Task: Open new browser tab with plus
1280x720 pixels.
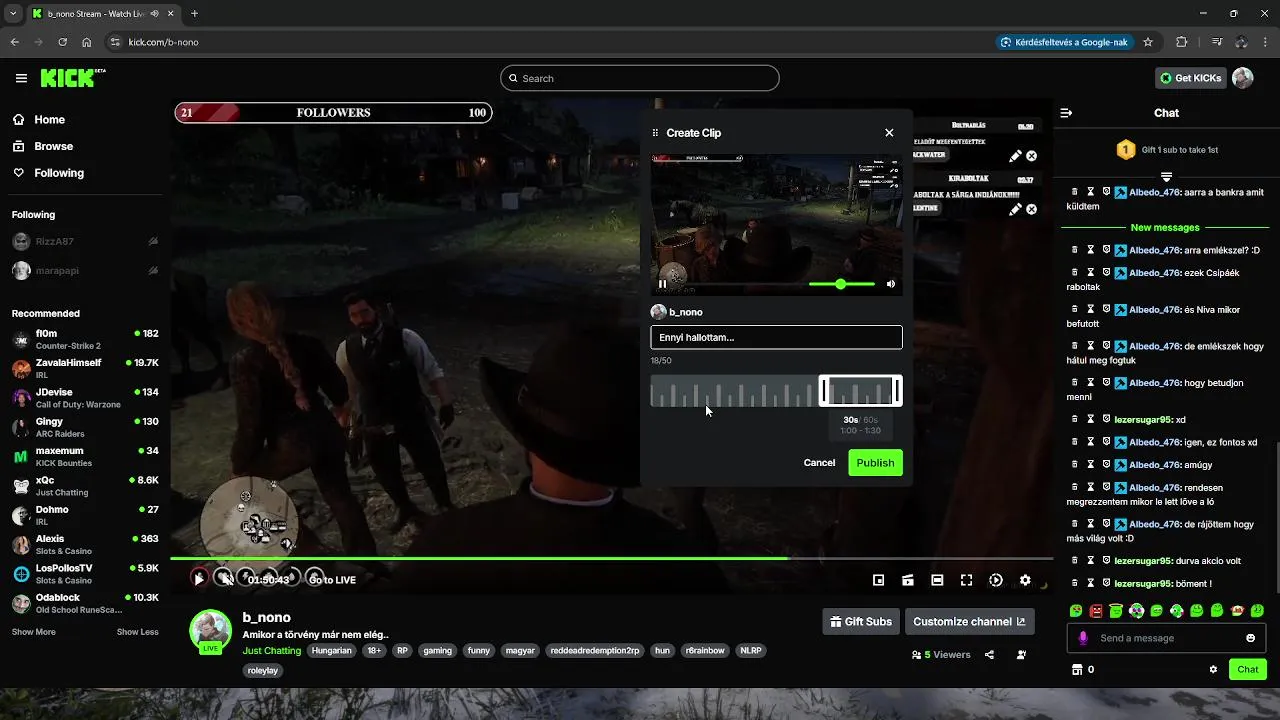Action: [194, 14]
